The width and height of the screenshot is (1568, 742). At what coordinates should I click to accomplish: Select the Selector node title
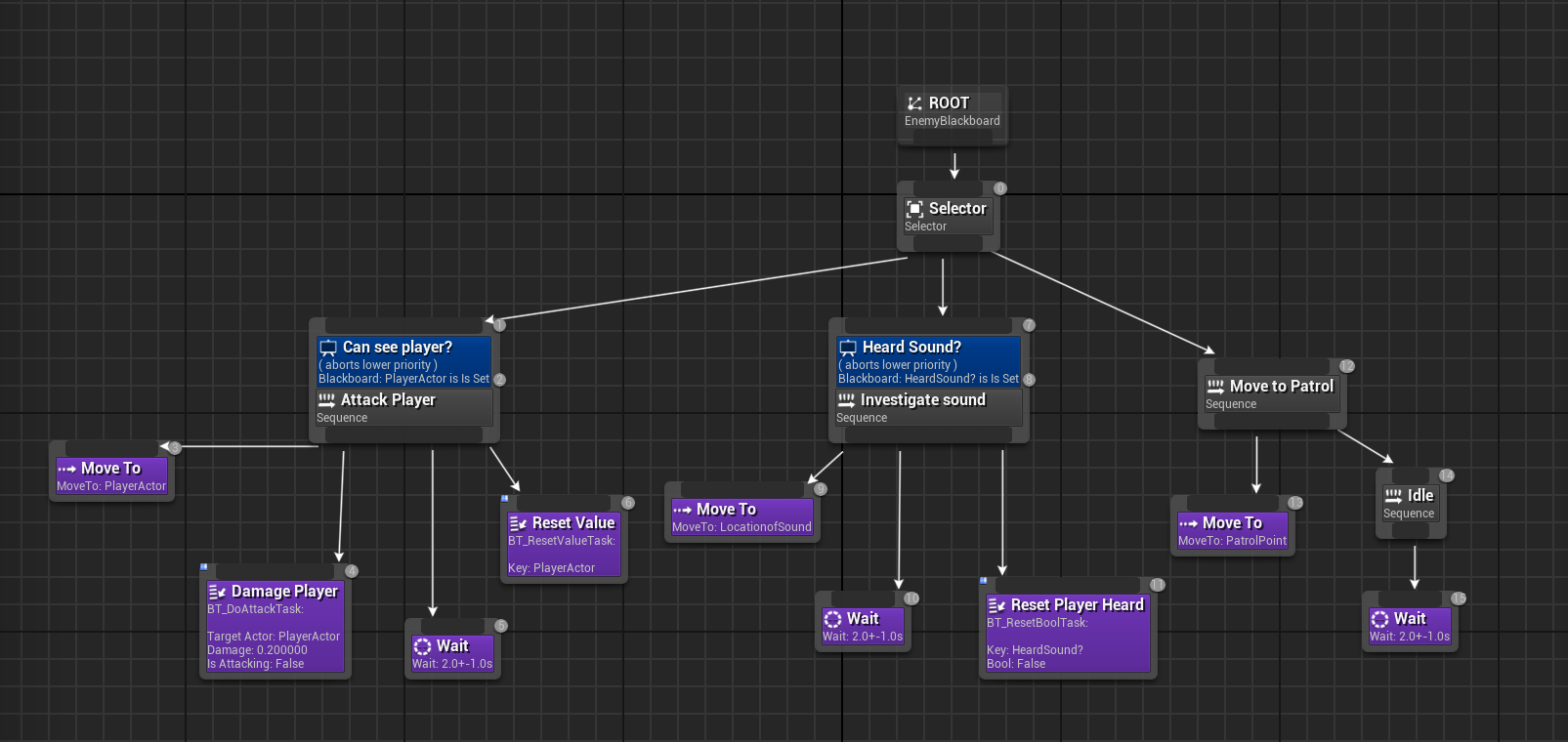(x=957, y=209)
